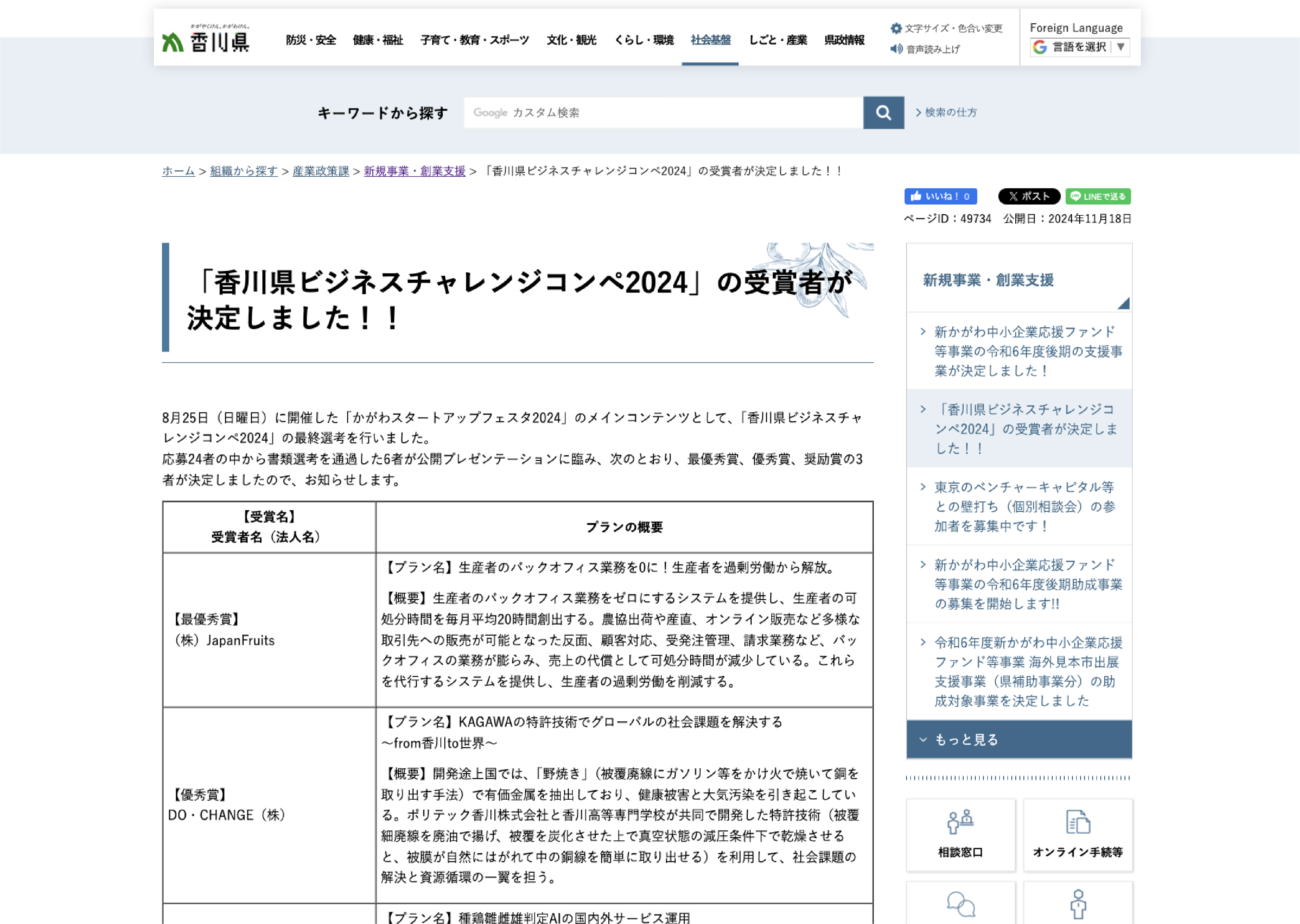Go to 組織から探す breadcrumb
1300x924 pixels.
[243, 171]
